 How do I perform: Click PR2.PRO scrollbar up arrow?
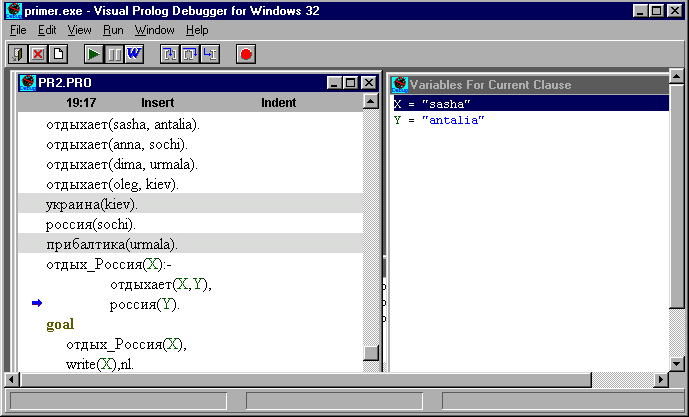(371, 102)
